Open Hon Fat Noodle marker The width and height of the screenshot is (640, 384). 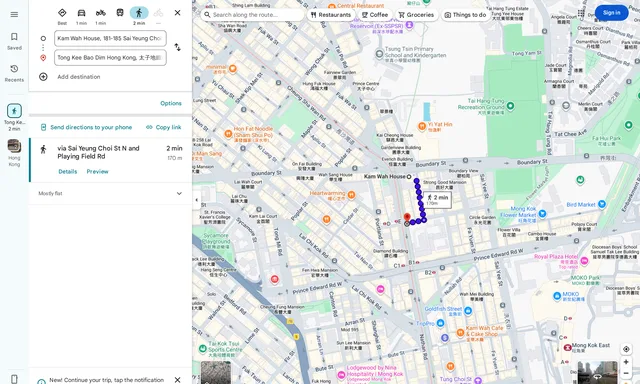229,133
